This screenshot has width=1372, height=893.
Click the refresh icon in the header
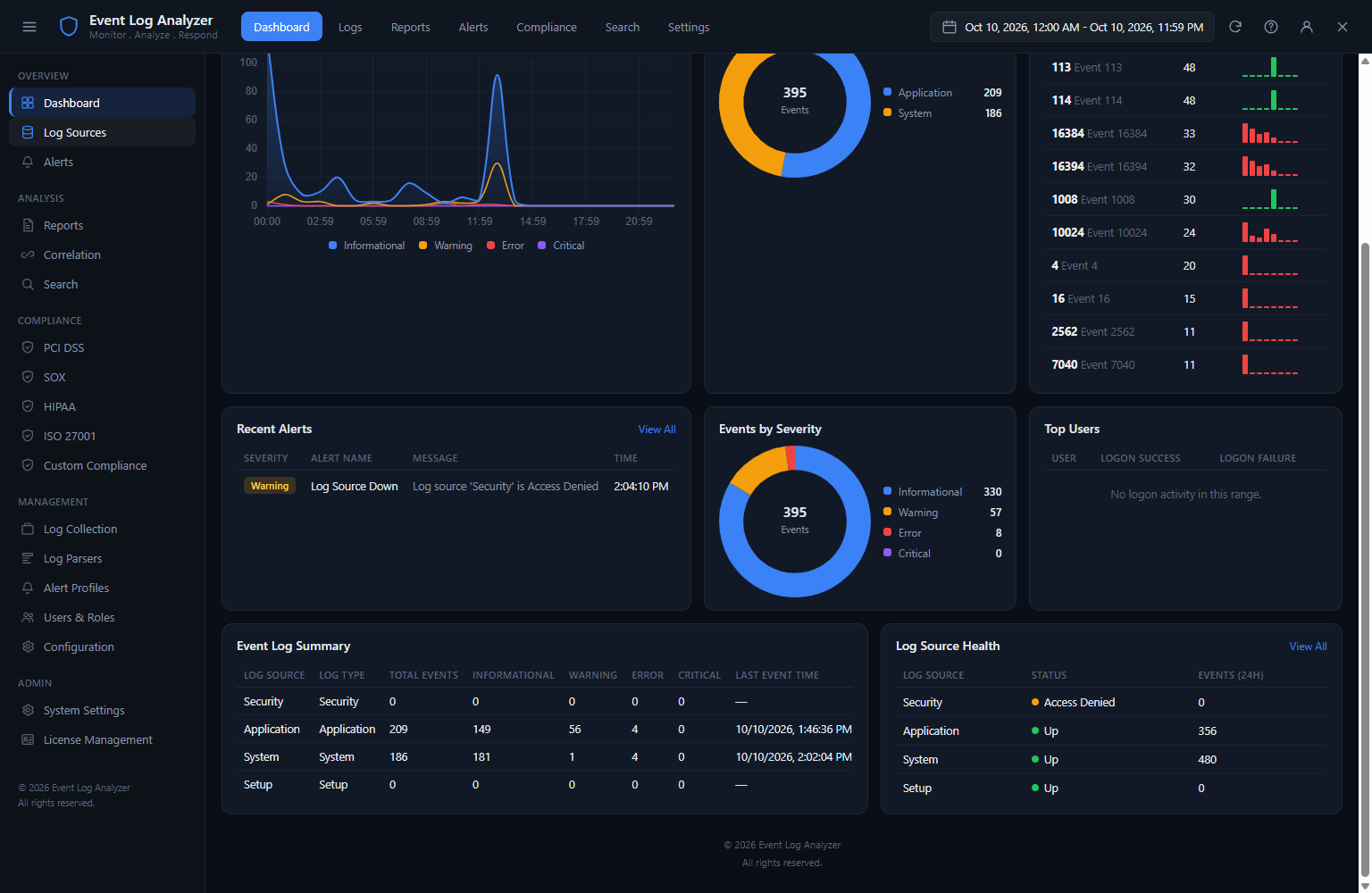click(1235, 27)
